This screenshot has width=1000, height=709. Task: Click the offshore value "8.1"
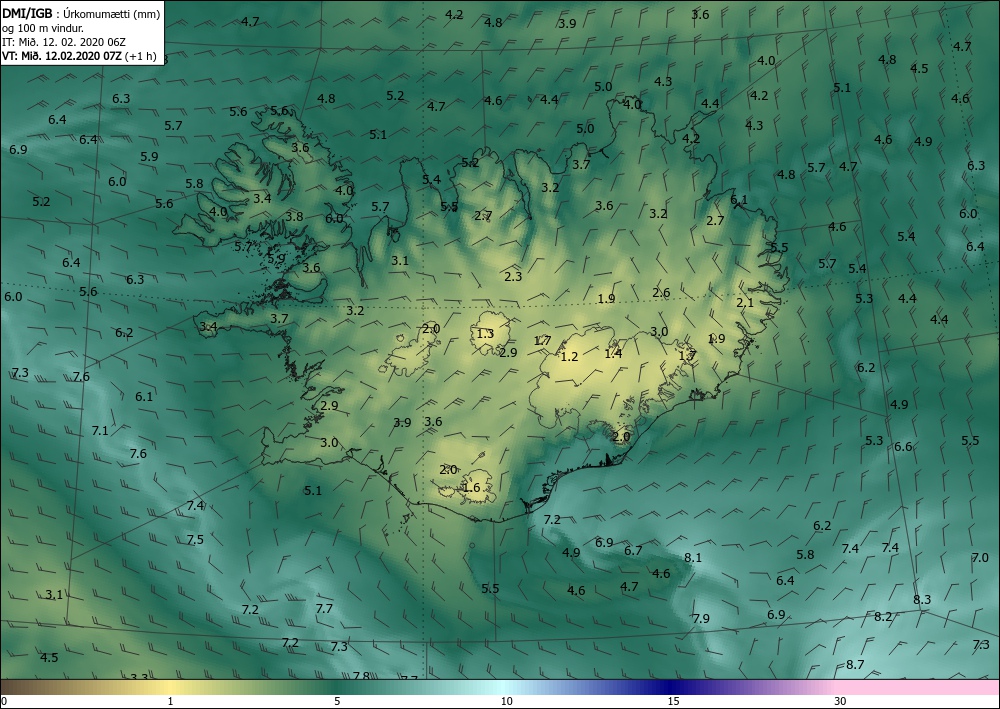[x=693, y=558]
